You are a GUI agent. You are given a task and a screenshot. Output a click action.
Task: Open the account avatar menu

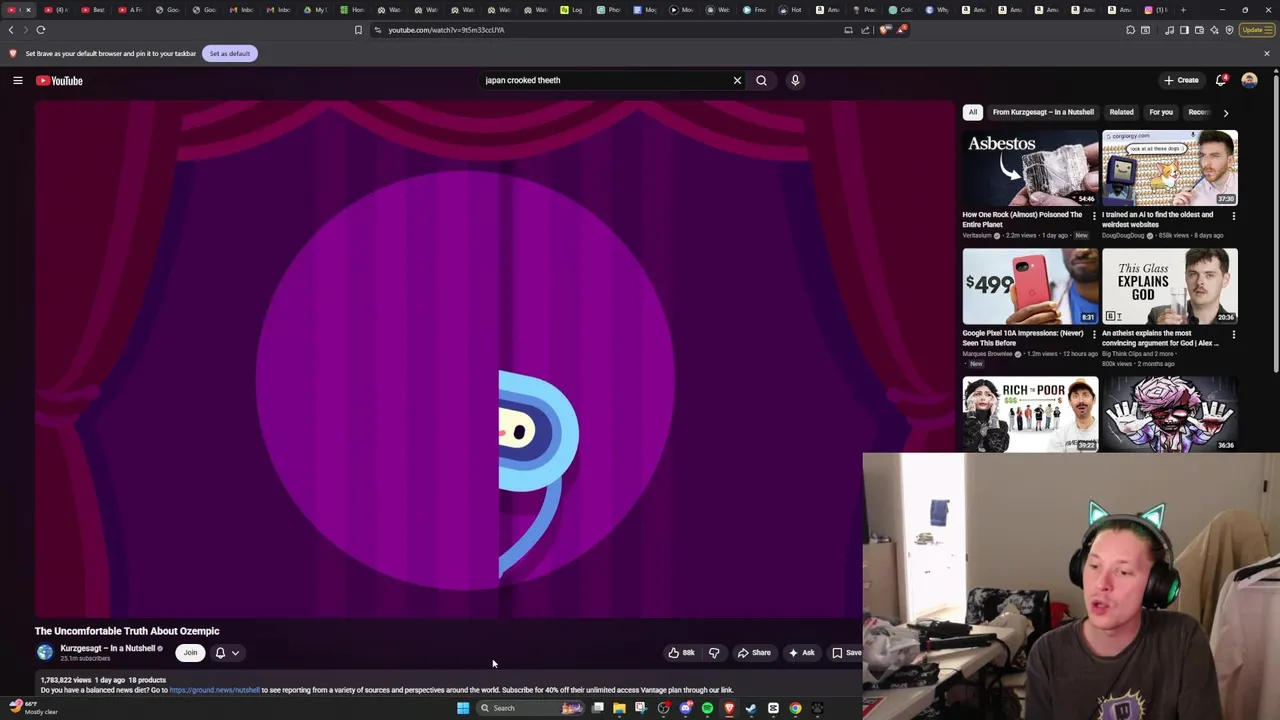coord(1249,80)
